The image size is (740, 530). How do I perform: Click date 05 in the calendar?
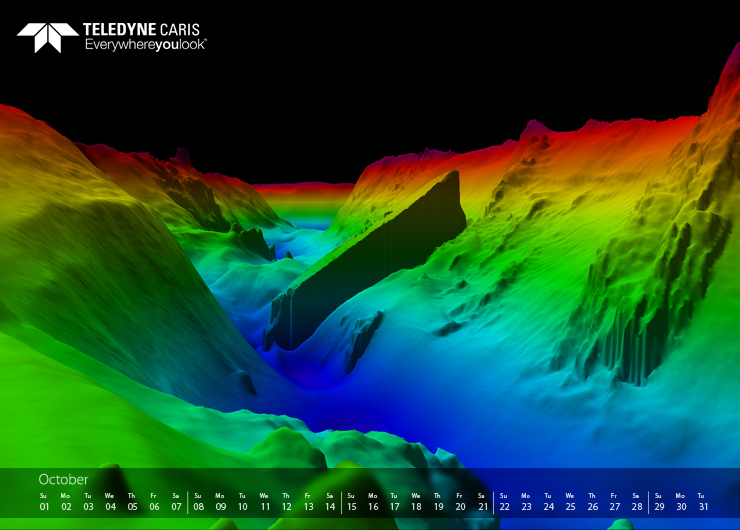(132, 506)
